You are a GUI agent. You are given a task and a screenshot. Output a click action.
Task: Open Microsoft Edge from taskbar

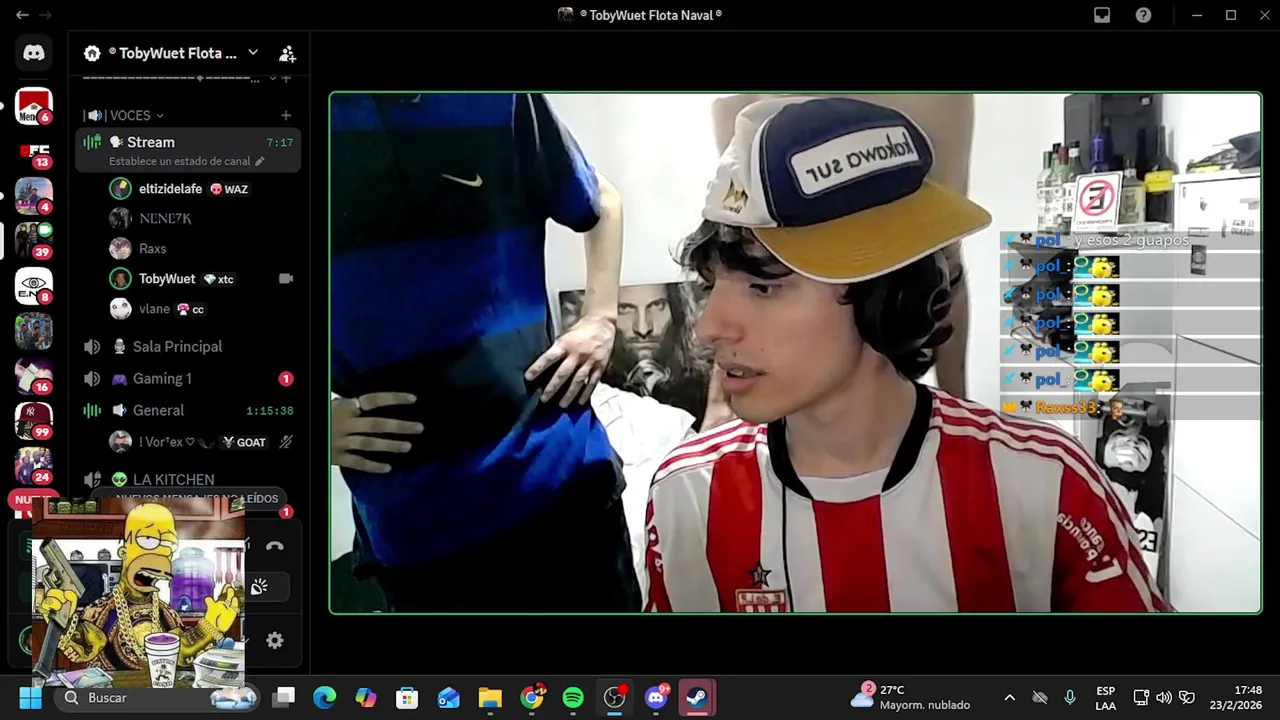pyautogui.click(x=325, y=698)
